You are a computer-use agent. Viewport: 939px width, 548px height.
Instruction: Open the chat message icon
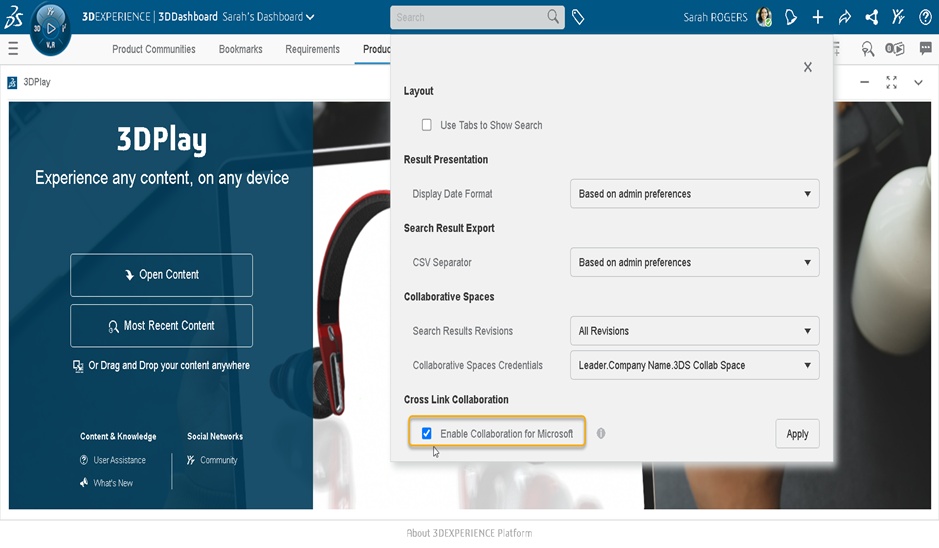(925, 49)
